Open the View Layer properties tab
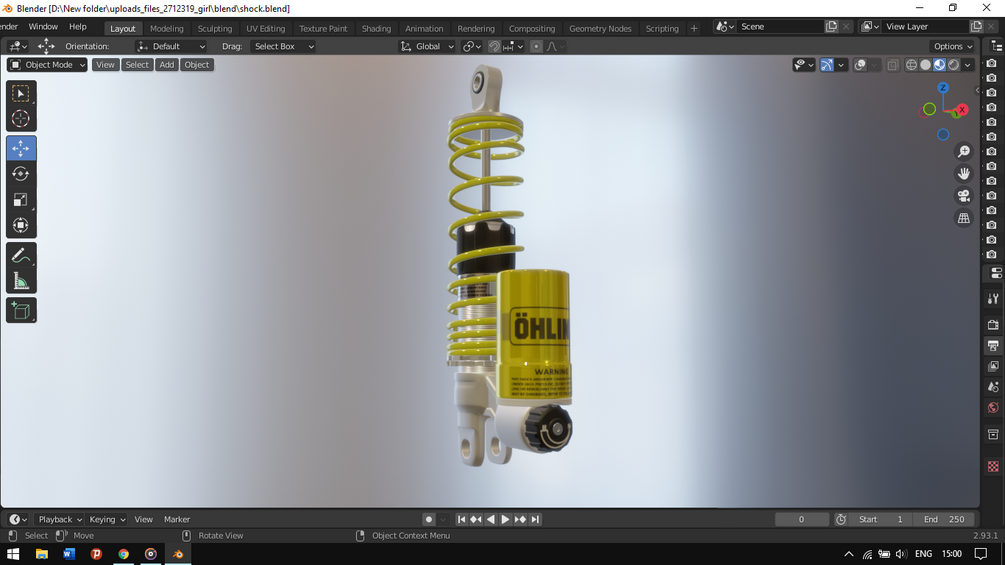The height and width of the screenshot is (565, 1005). tap(993, 366)
